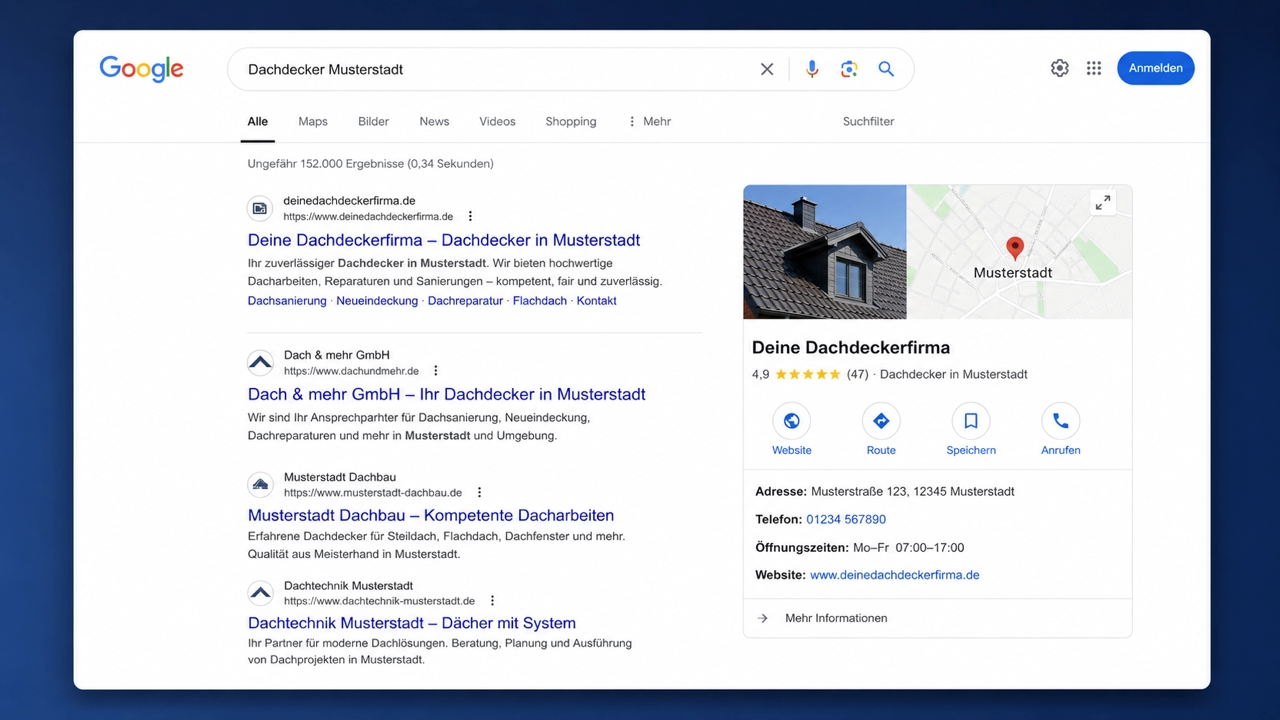Open 'Dach & mehr GmbH – Ihr Dachdecker' result

pos(447,394)
